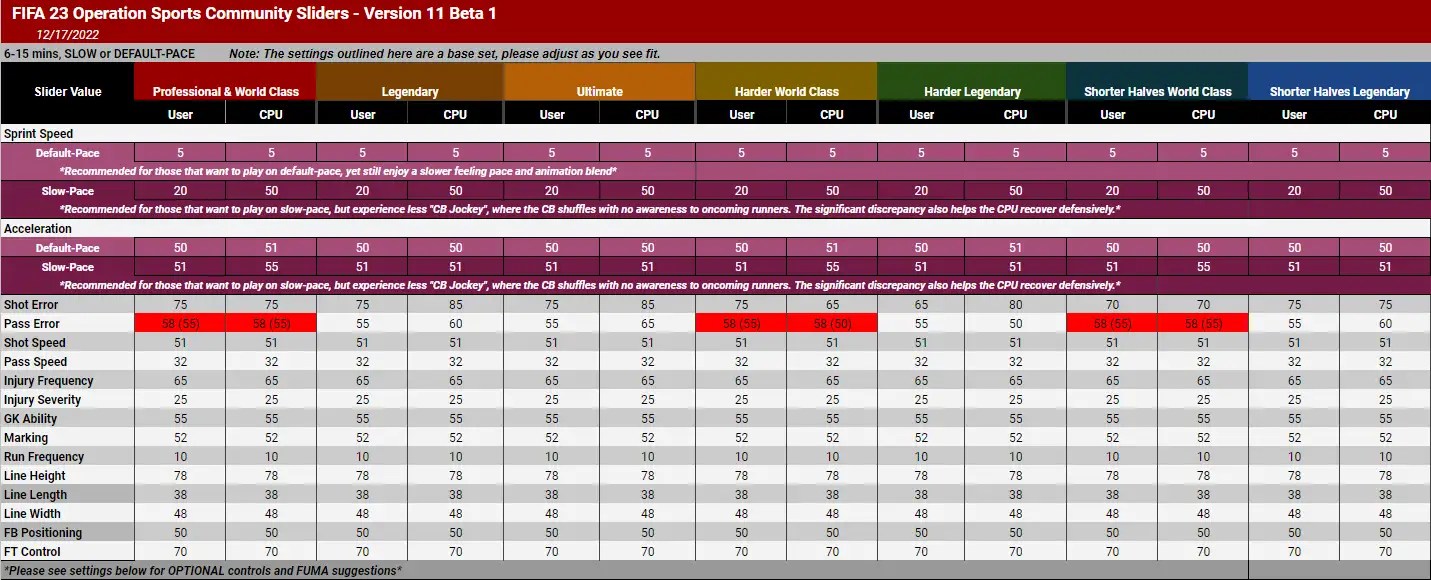Click the '6-15 mins, SLOW or DEFAULT-PACE' cell
The image size is (1431, 580).
[100, 53]
